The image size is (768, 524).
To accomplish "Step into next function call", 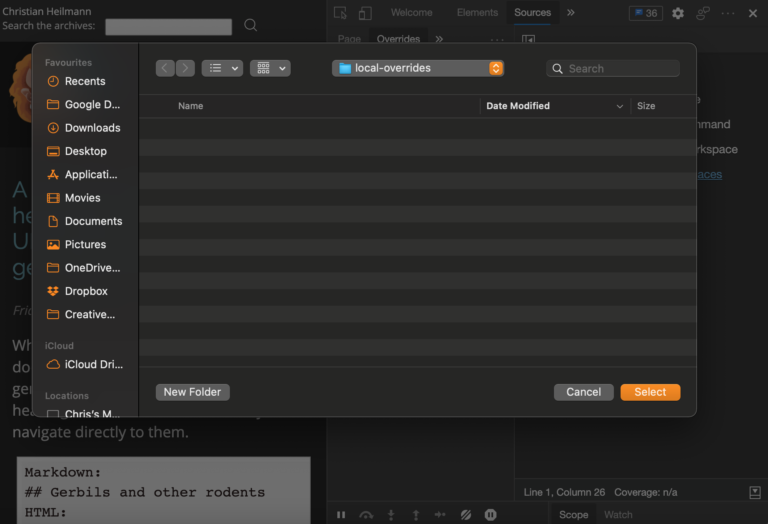I will [391, 515].
